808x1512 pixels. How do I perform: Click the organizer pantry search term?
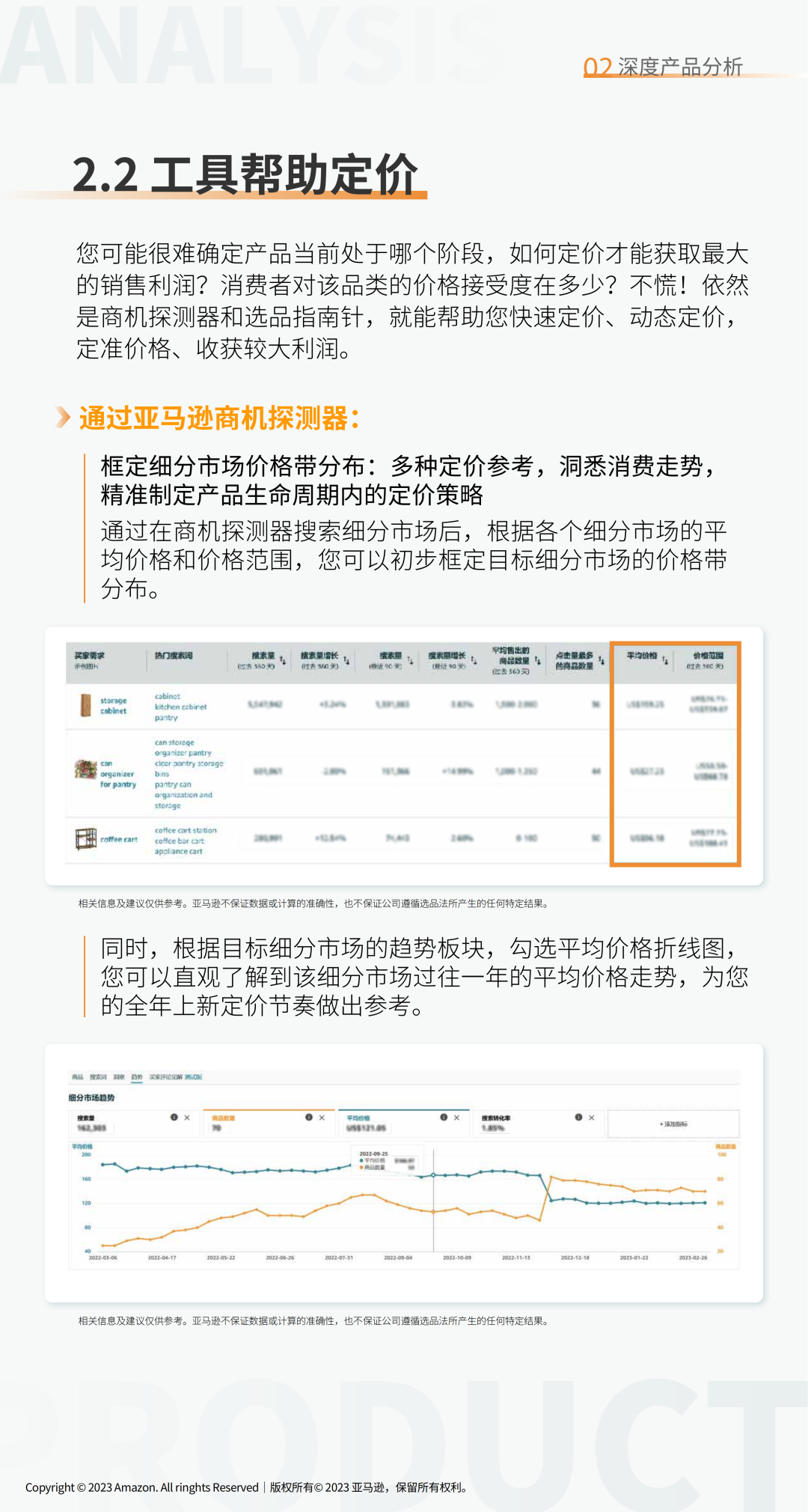click(183, 753)
